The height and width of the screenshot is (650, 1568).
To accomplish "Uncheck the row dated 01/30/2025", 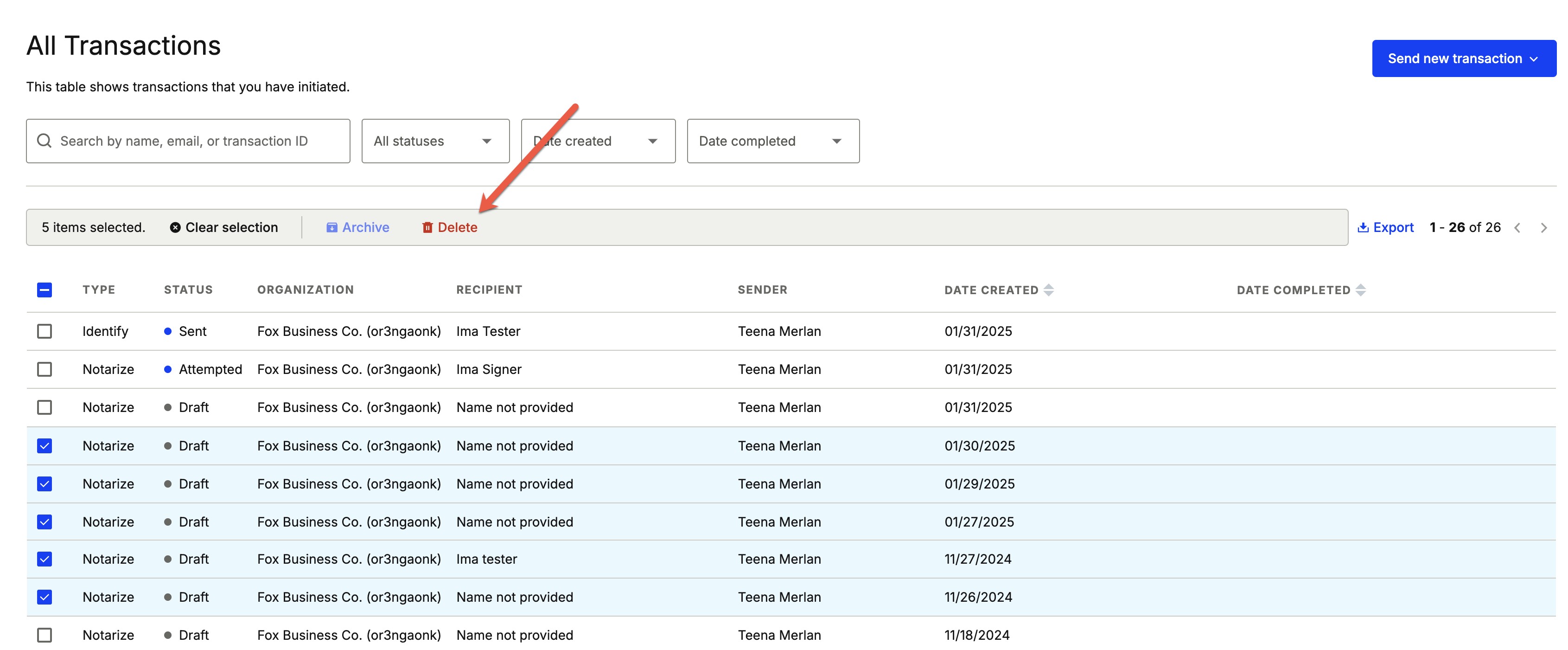I will click(45, 446).
